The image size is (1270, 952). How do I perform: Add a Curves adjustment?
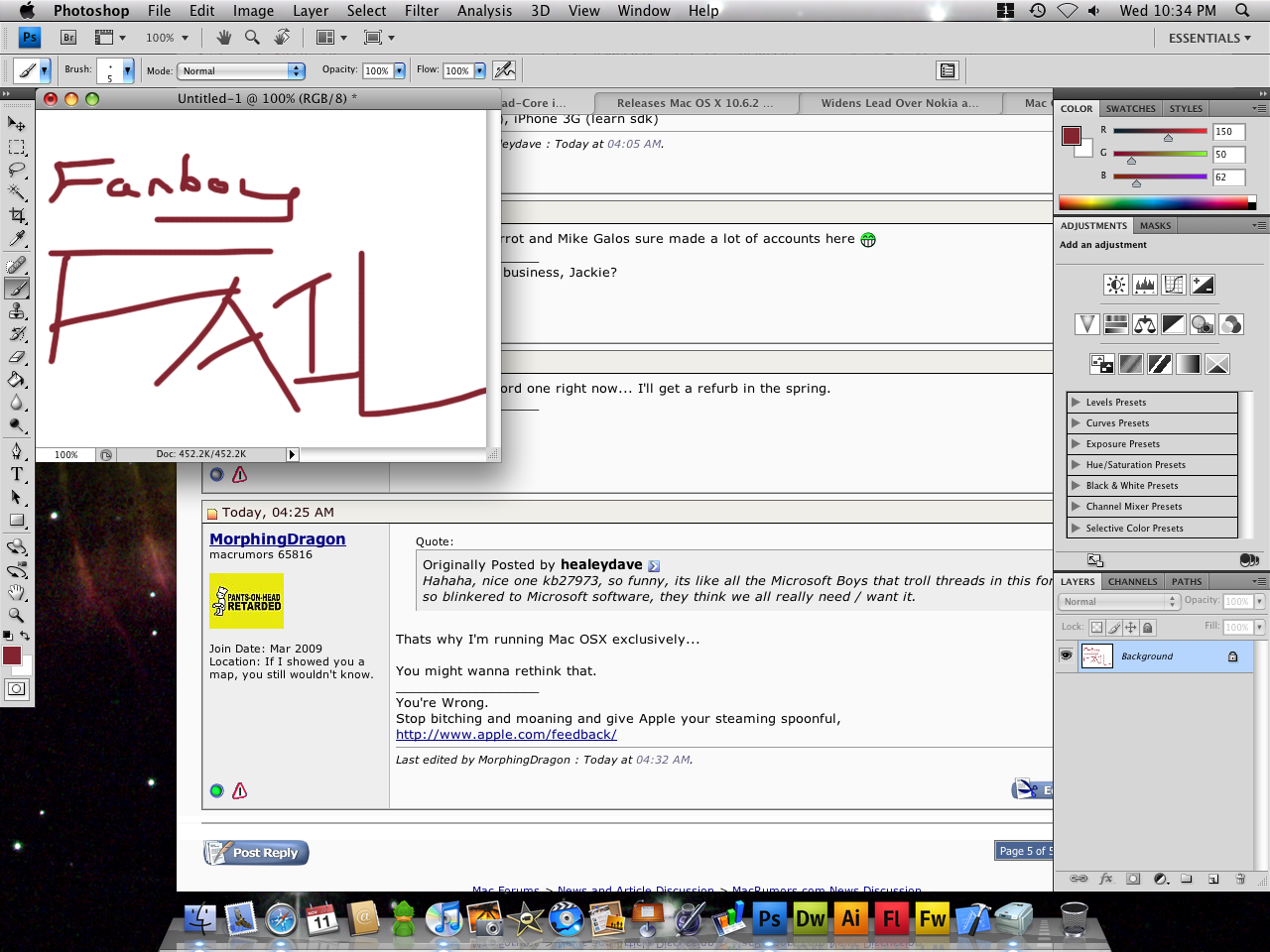[x=1173, y=285]
